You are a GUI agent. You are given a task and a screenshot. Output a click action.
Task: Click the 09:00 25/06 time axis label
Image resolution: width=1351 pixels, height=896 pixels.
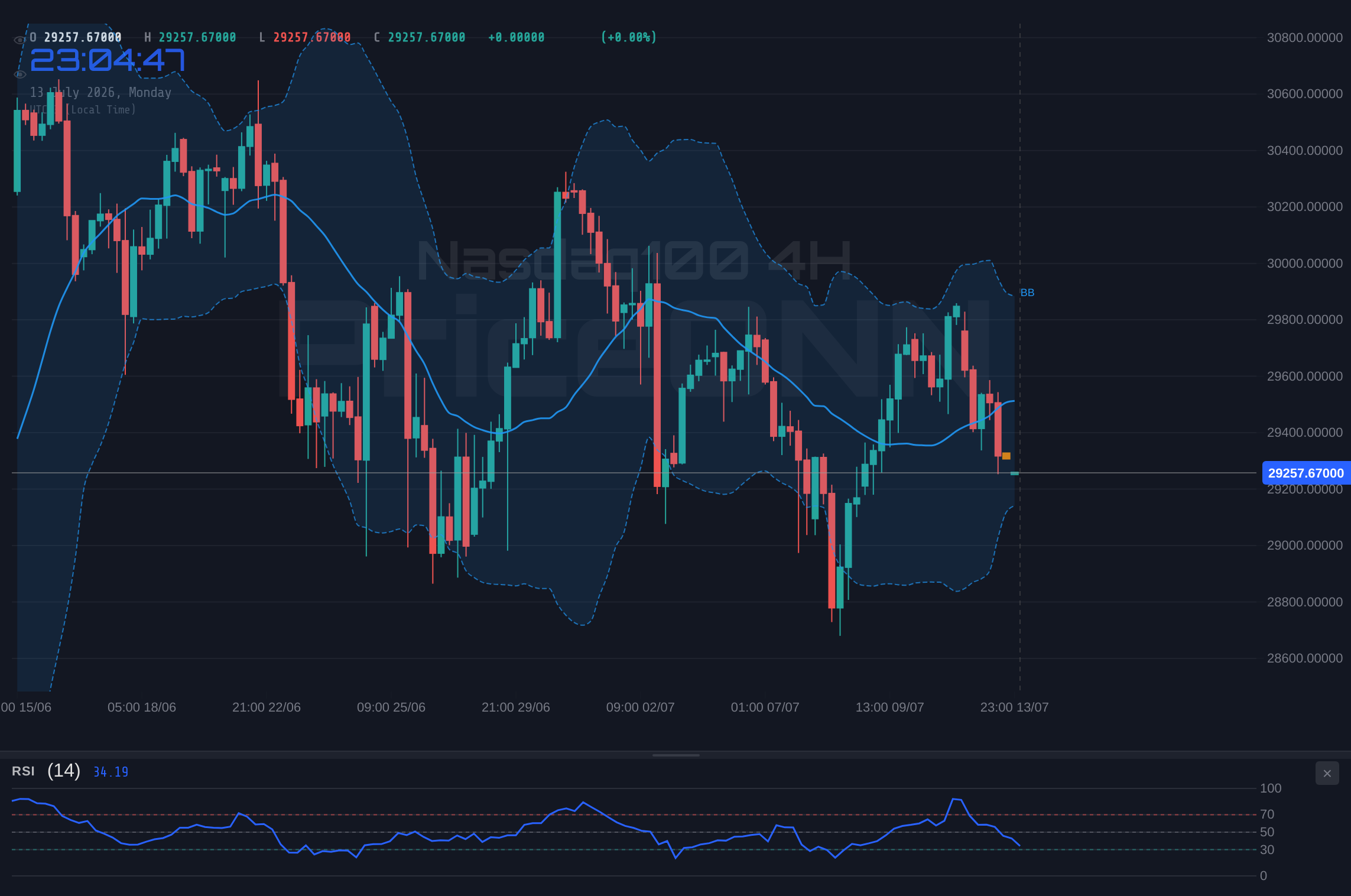[391, 707]
